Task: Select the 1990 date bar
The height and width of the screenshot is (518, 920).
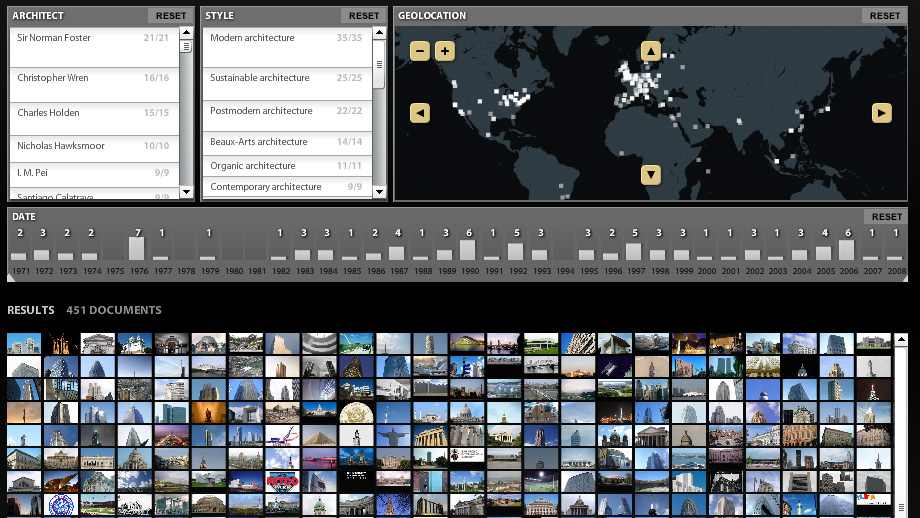Action: [467, 250]
